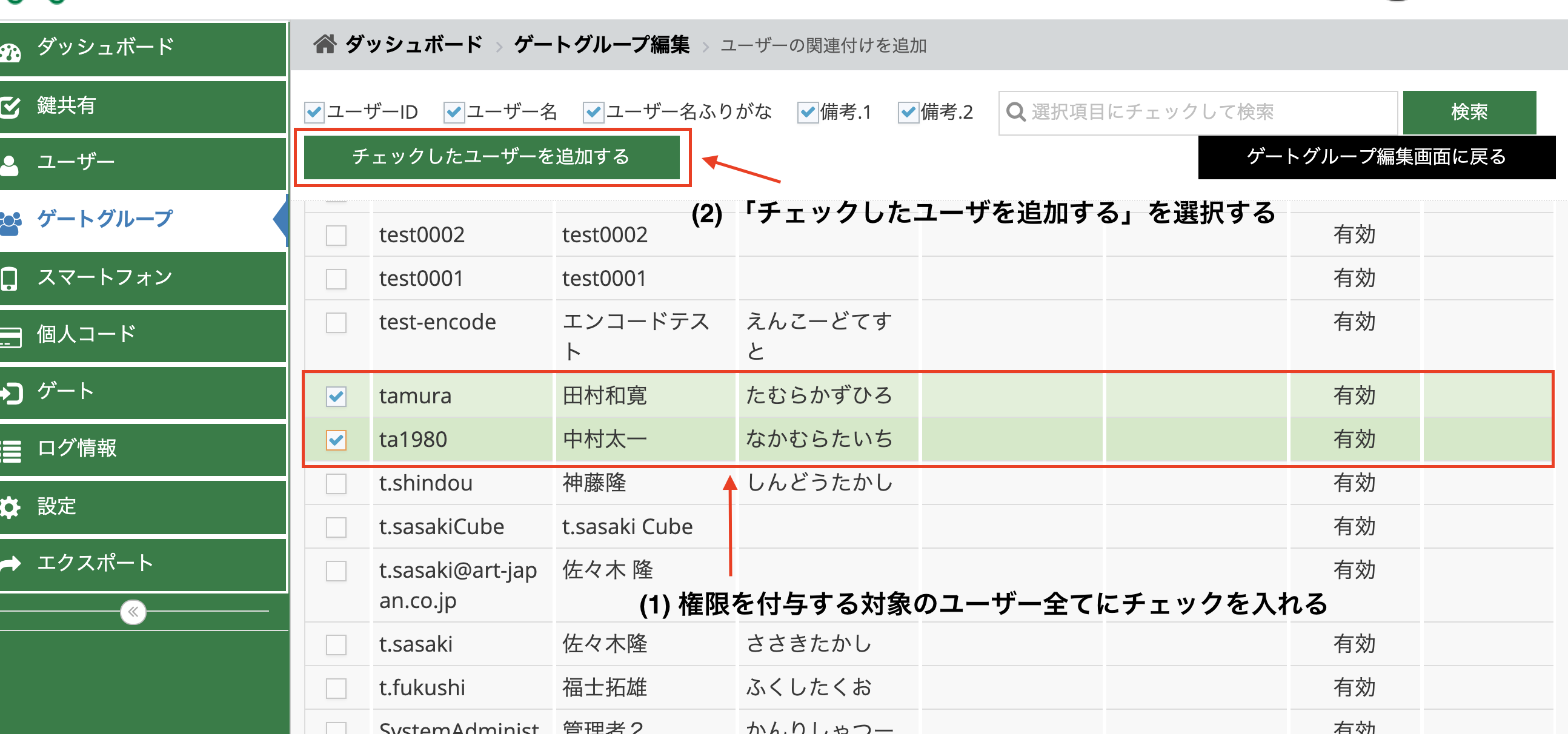Click the ta1980 user ID cell
This screenshot has height=734, width=1568.
462,440
